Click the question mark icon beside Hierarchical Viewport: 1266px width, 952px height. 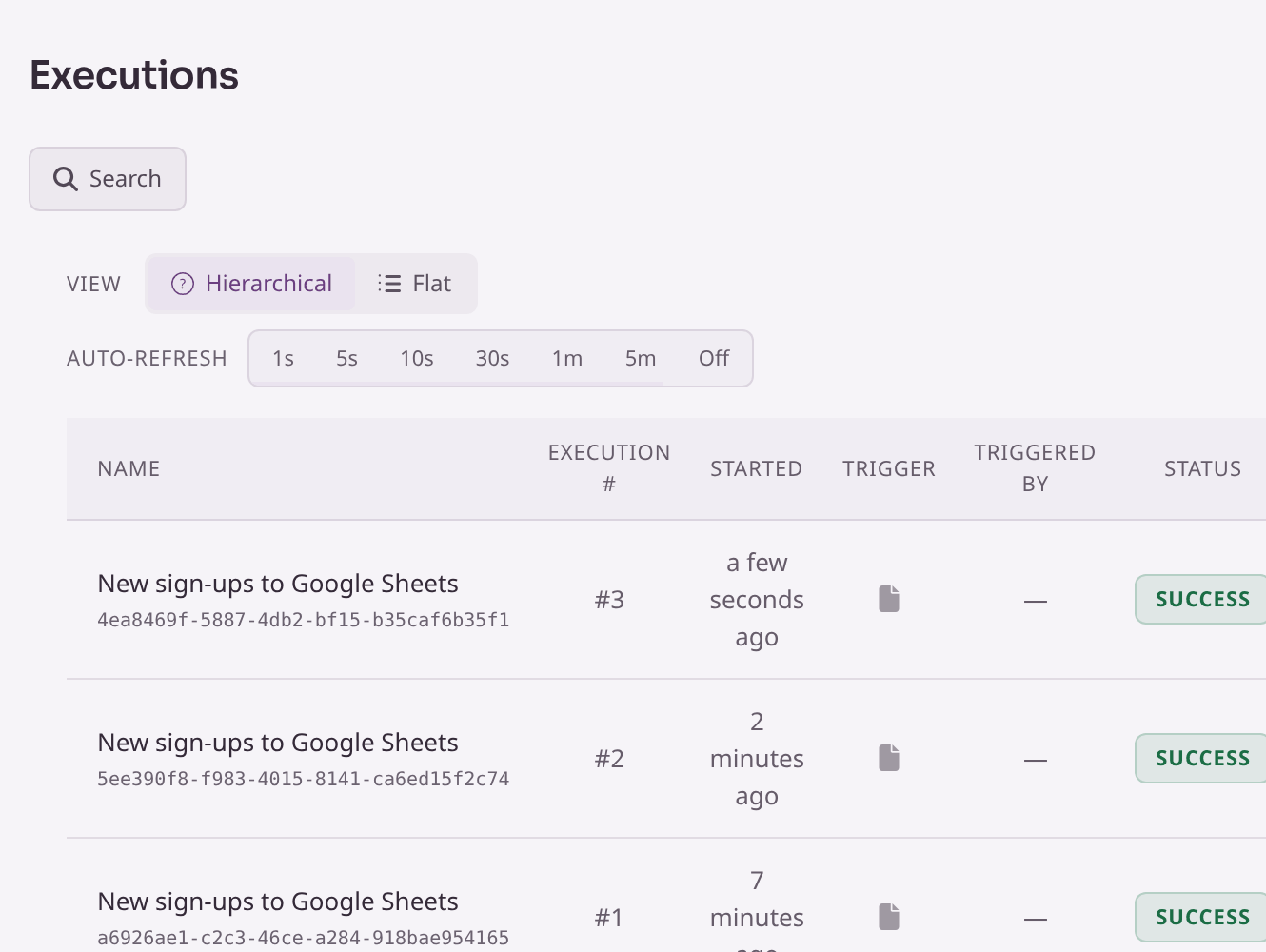click(183, 284)
